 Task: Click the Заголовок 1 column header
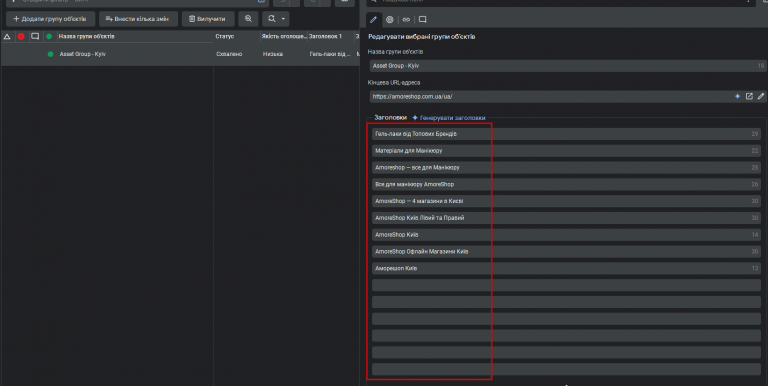325,36
